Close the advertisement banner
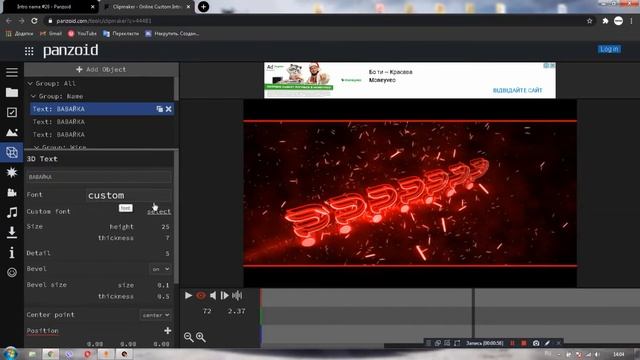Image resolution: width=640 pixels, height=360 pixels. [552, 65]
